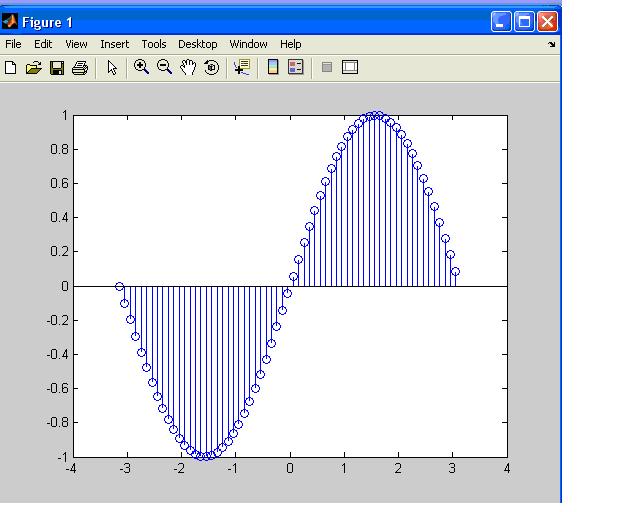Click the y-axis label 0.2

point(60,252)
